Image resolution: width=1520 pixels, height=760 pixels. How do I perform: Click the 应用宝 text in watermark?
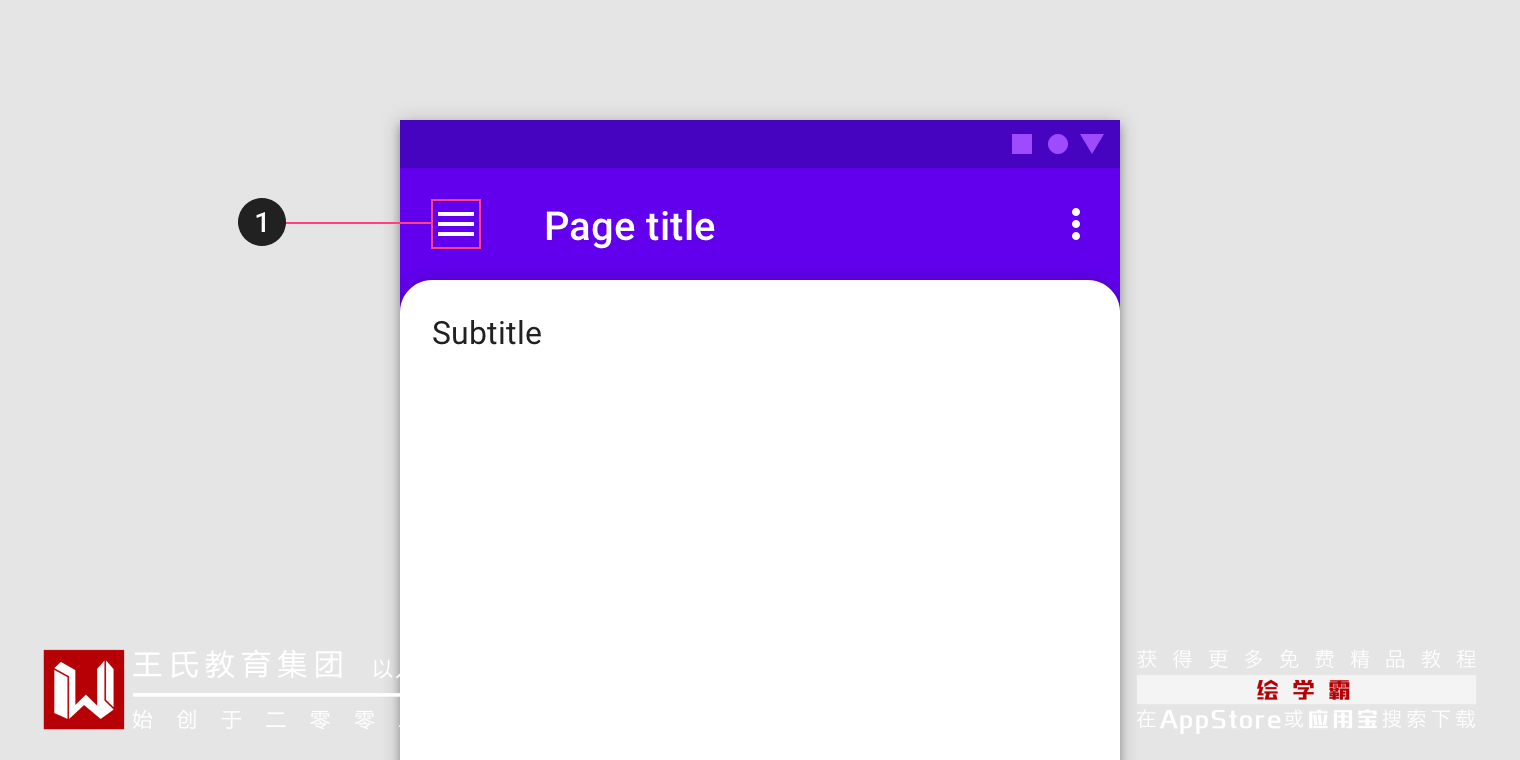click(1343, 720)
